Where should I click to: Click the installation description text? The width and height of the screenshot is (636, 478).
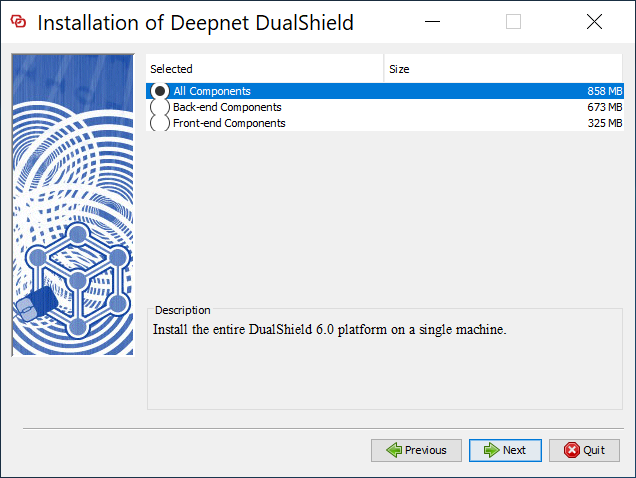pyautogui.click(x=329, y=329)
